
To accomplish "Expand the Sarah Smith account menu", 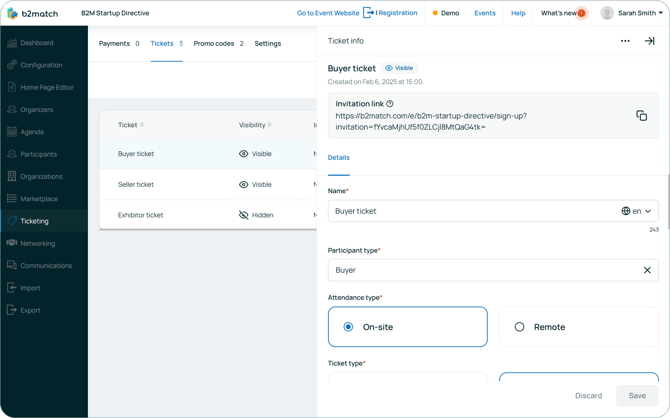I will pos(660,14).
